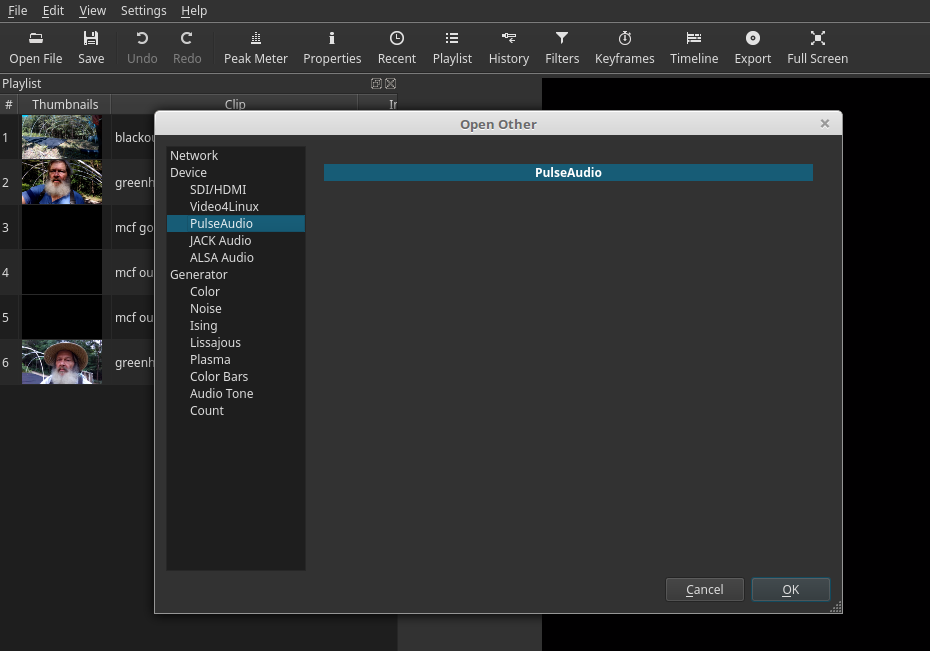This screenshot has height=651, width=930.
Task: Click the Thumbnails column header
Action: (x=65, y=104)
